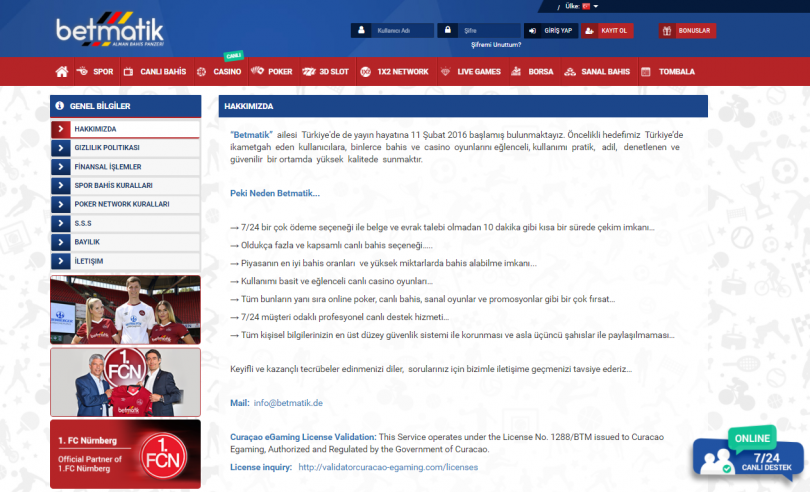Click the gift icon on the Bonuslar button
The image size is (810, 492).
tap(667, 30)
